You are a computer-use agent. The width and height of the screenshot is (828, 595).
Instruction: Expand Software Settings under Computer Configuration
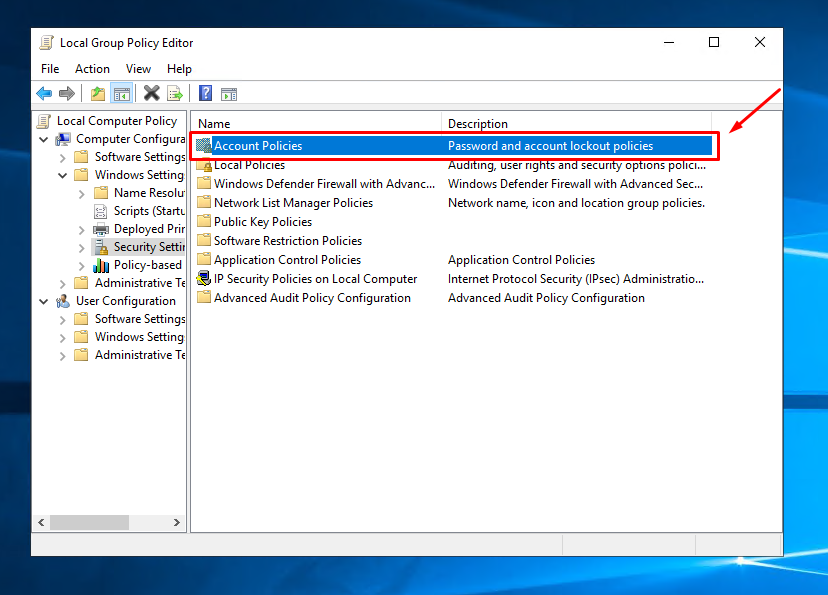[62, 158]
